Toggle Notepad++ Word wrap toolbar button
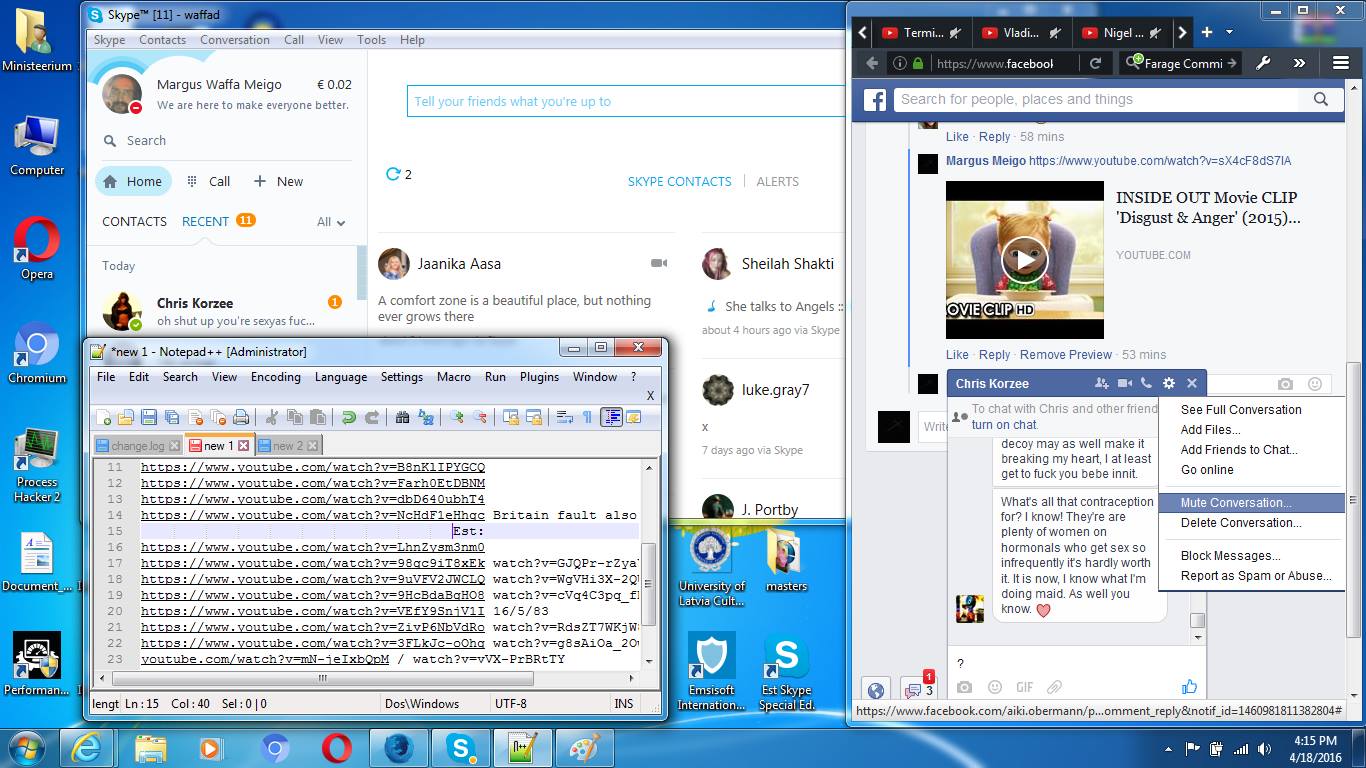This screenshot has height=768, width=1366. 564,417
